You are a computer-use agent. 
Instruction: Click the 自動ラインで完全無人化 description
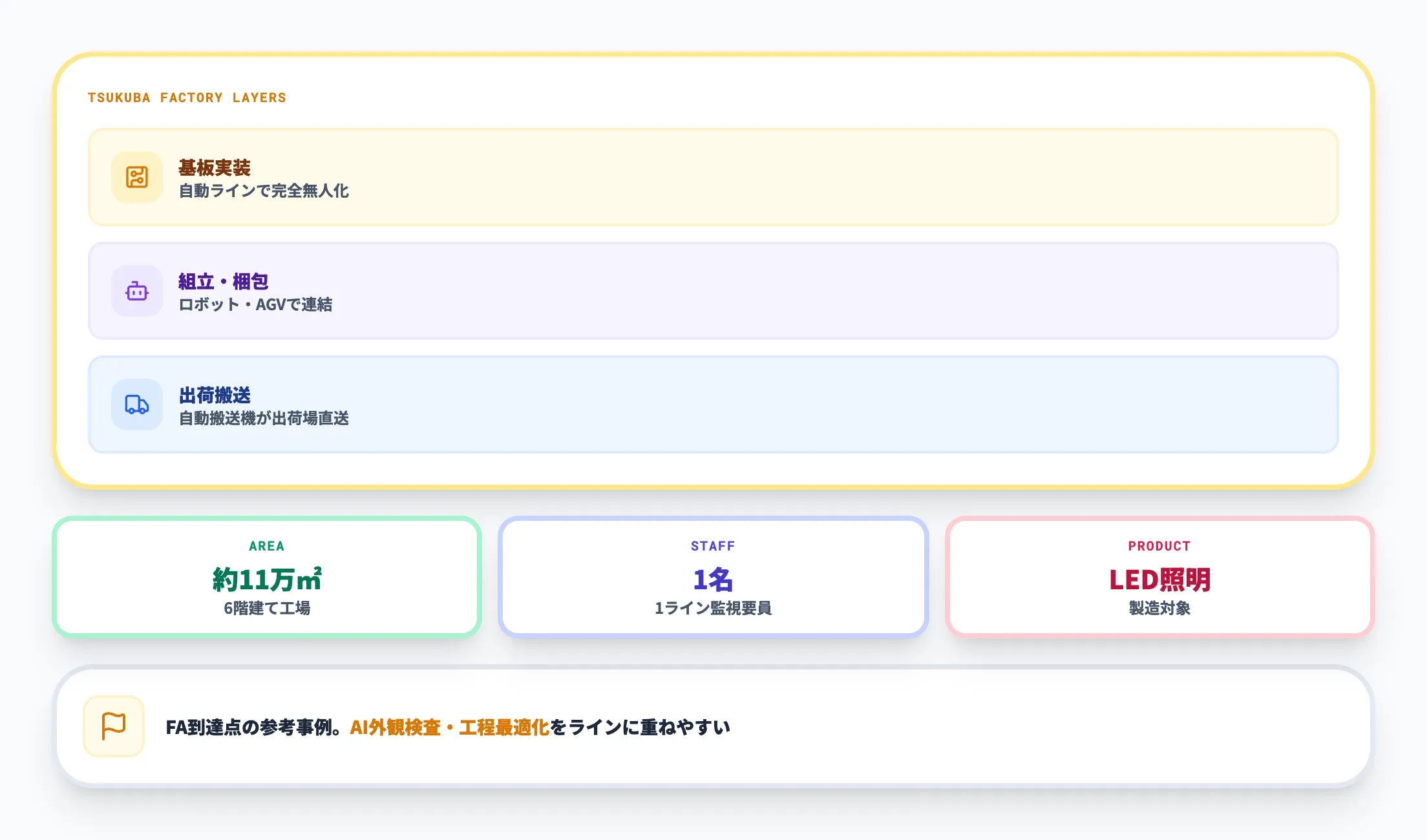(264, 191)
